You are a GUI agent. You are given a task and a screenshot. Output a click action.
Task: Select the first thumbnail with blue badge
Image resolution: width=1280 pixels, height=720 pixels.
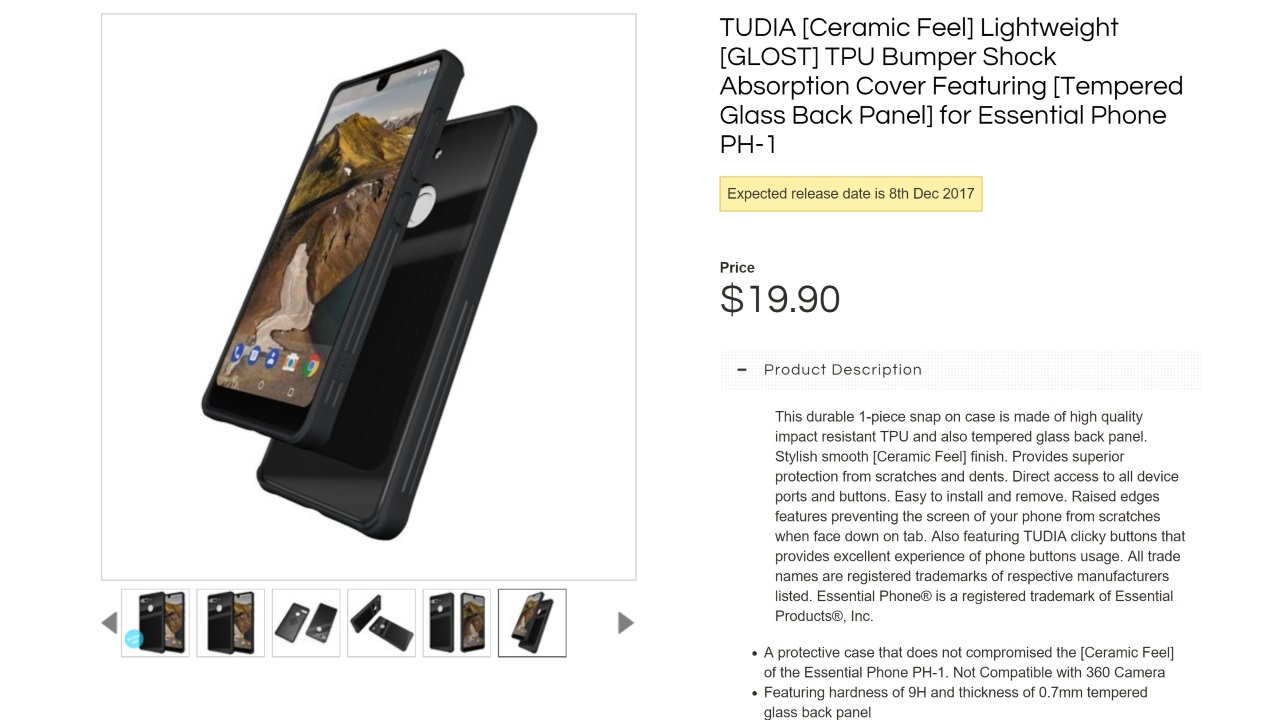tap(155, 623)
